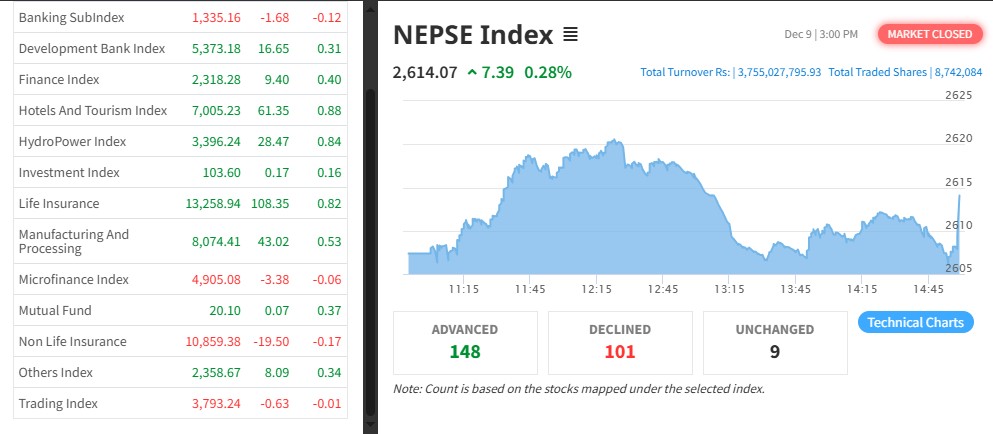Screen dimensions: 993x434
Task: Click the green up-arrow change indicator
Action: tap(472, 72)
